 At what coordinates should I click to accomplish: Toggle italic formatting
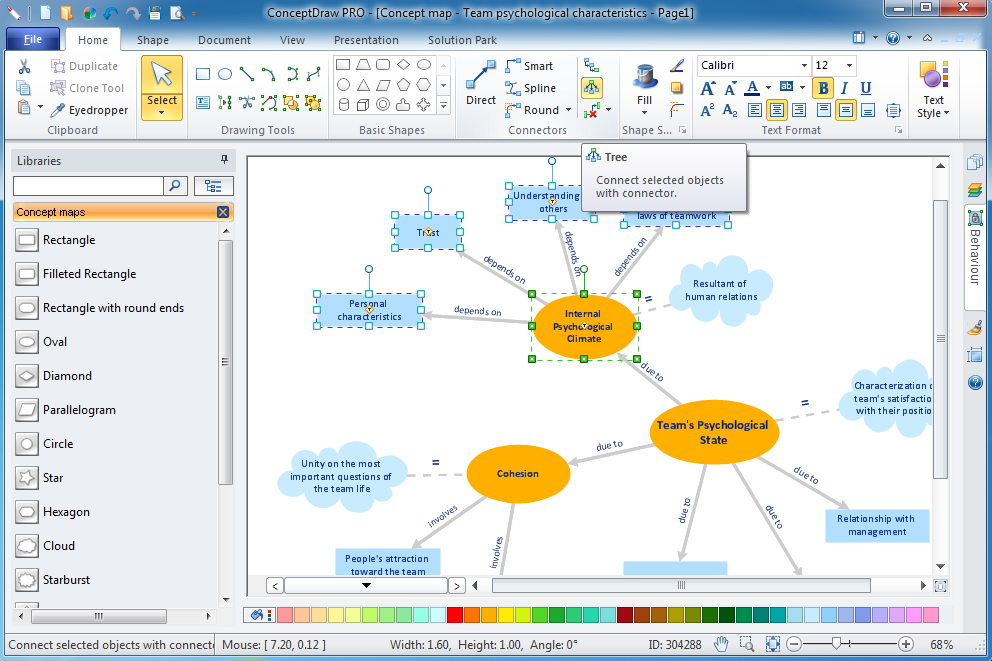[845, 89]
